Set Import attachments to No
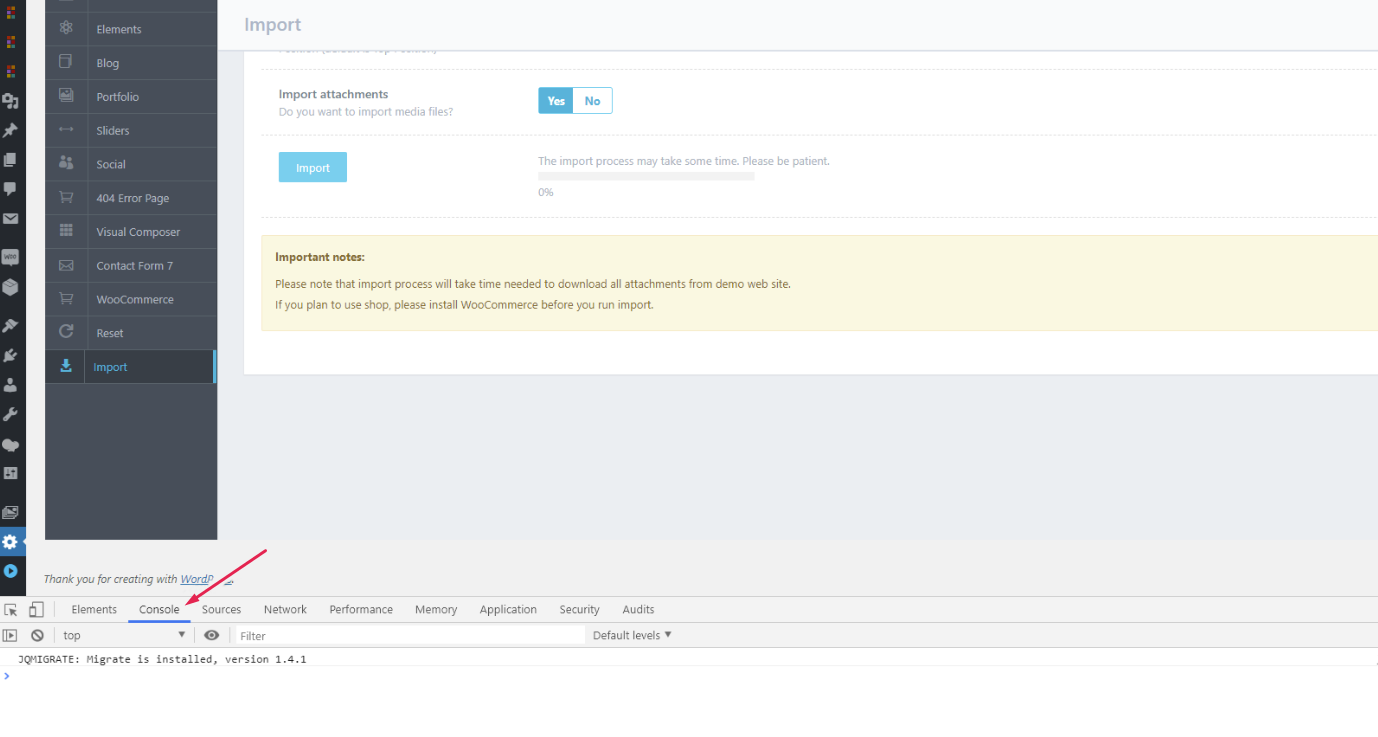 click(x=592, y=101)
